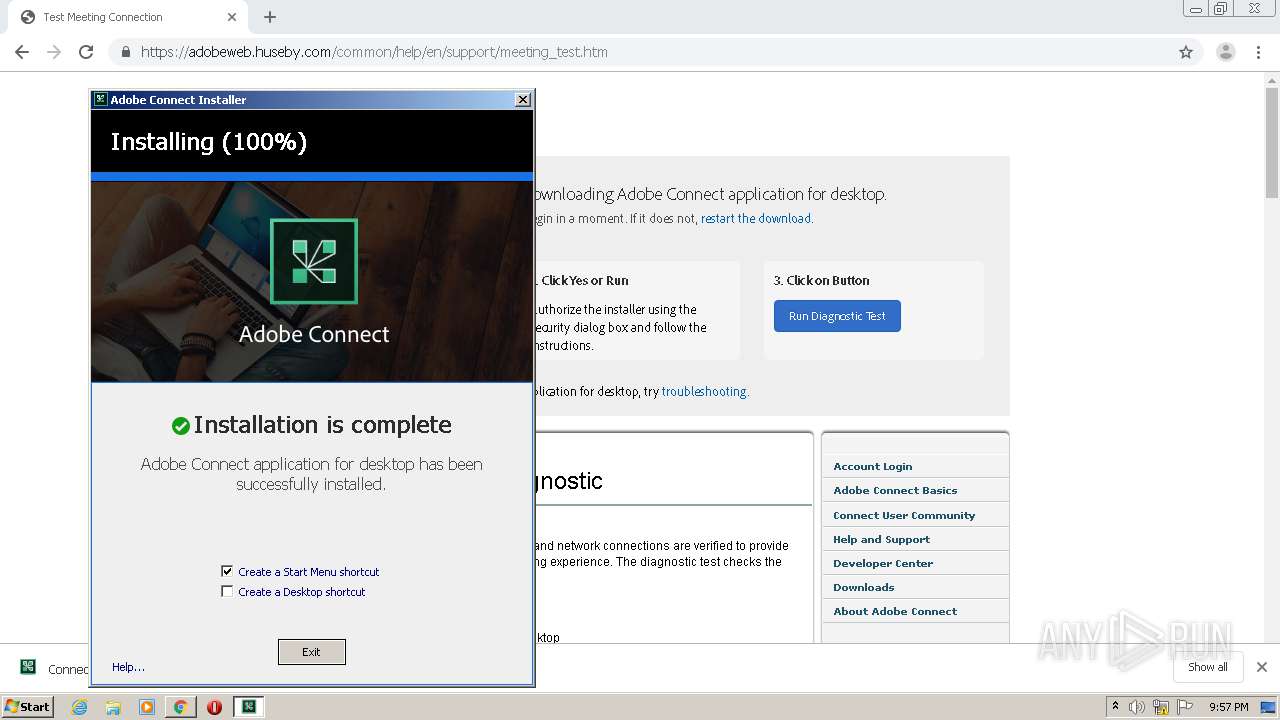Click the green installation complete checkmark
This screenshot has height=720, width=1280.
(x=181, y=426)
